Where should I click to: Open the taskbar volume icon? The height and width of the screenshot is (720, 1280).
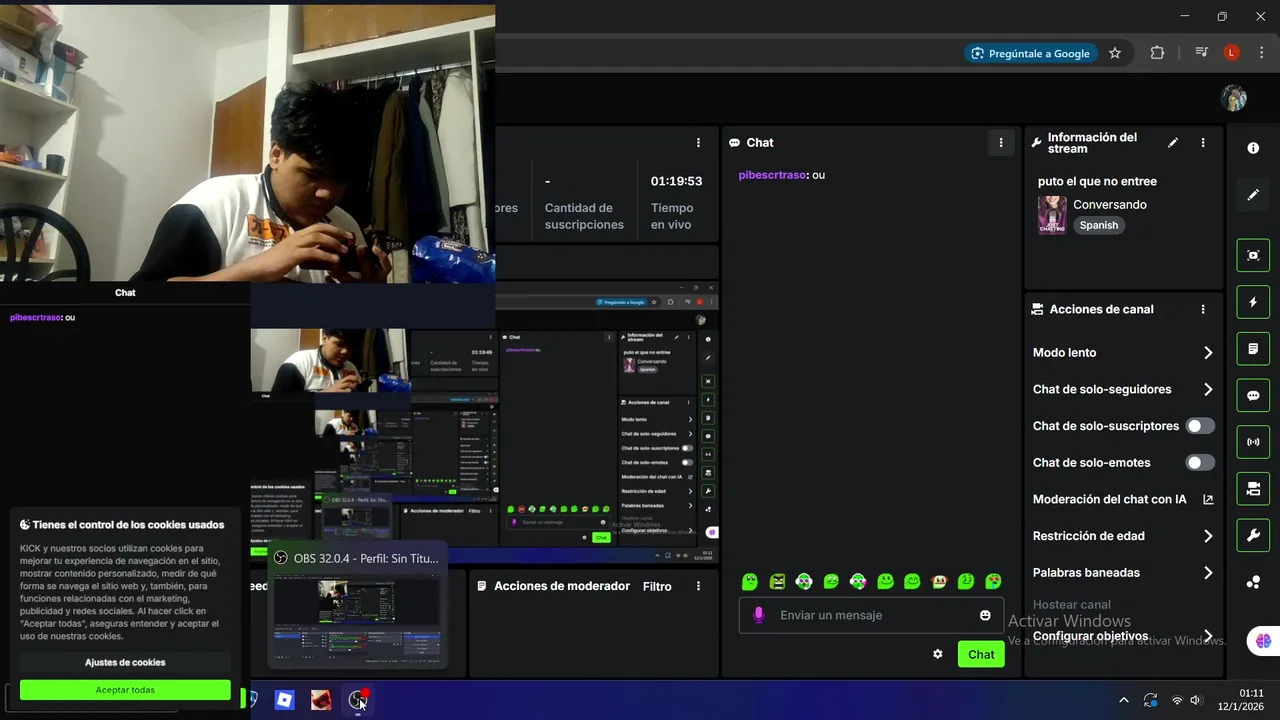(x=1196, y=700)
